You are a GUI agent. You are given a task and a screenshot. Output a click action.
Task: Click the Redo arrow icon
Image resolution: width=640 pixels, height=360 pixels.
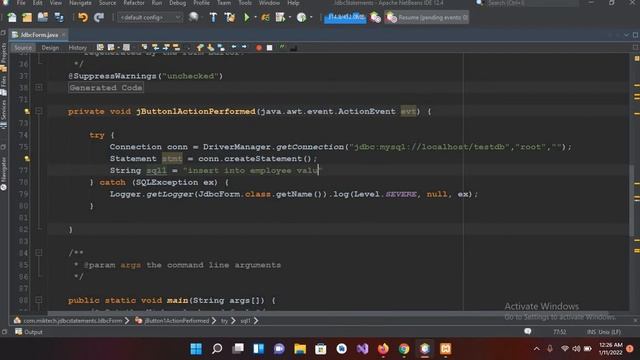point(99,17)
